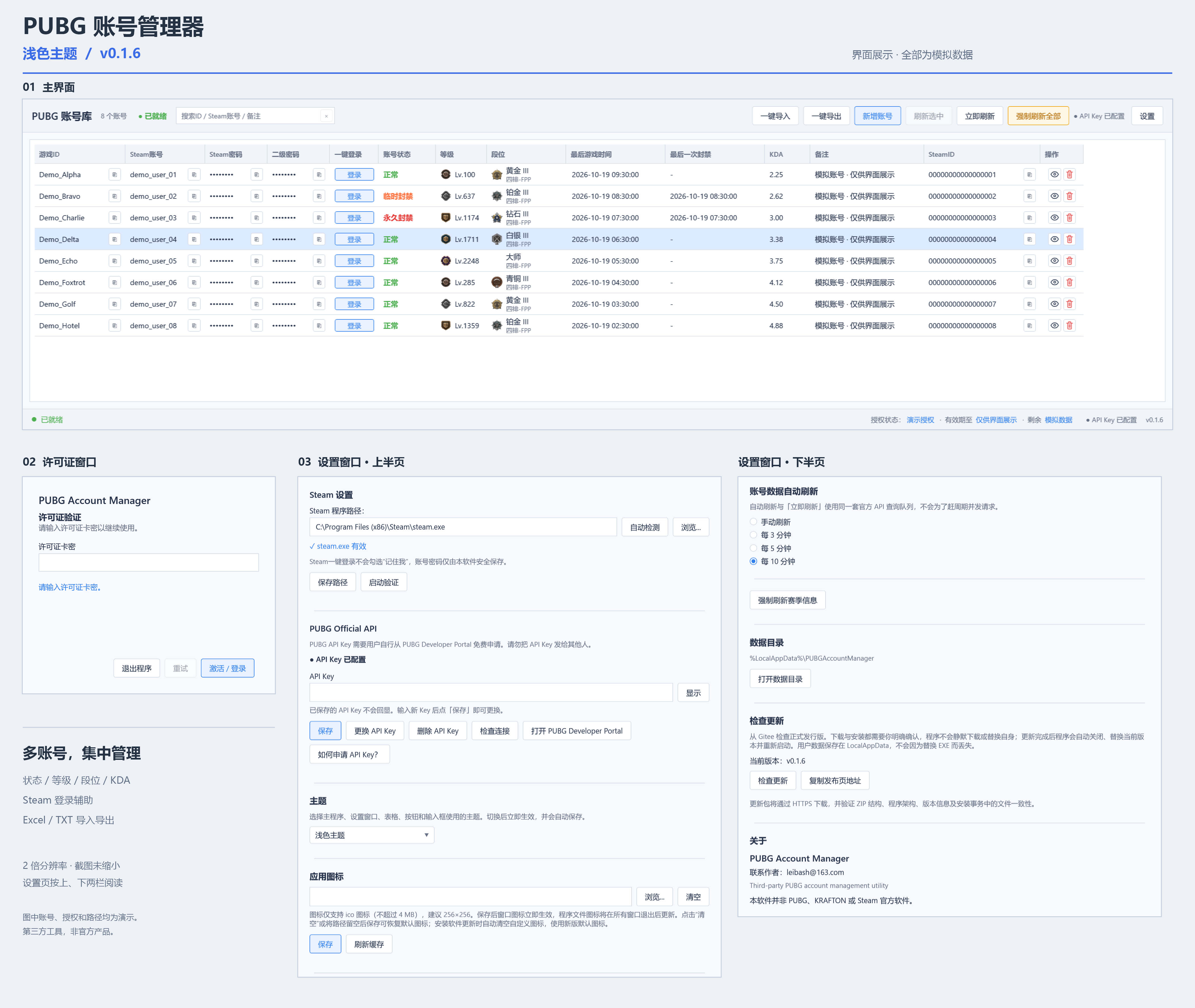The width and height of the screenshot is (1195, 1008).
Task: Copy Steam password in Demo_Charlie row
Action: point(257,218)
